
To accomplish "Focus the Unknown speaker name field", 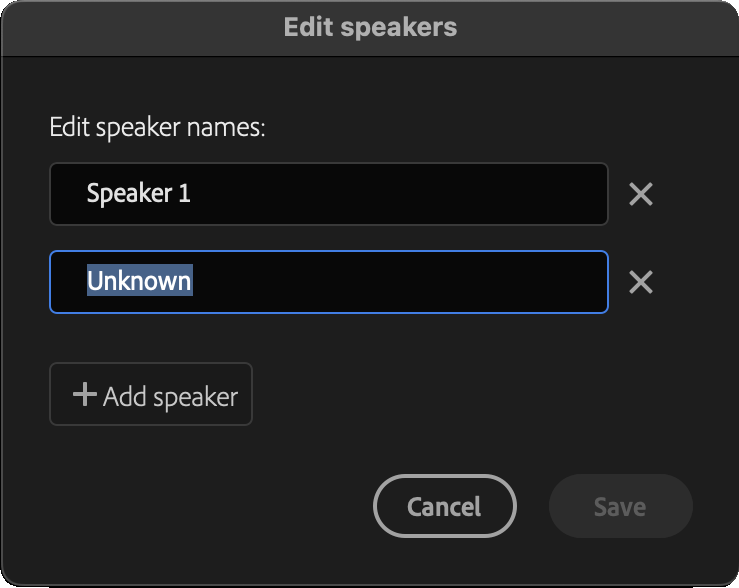I will click(x=329, y=282).
